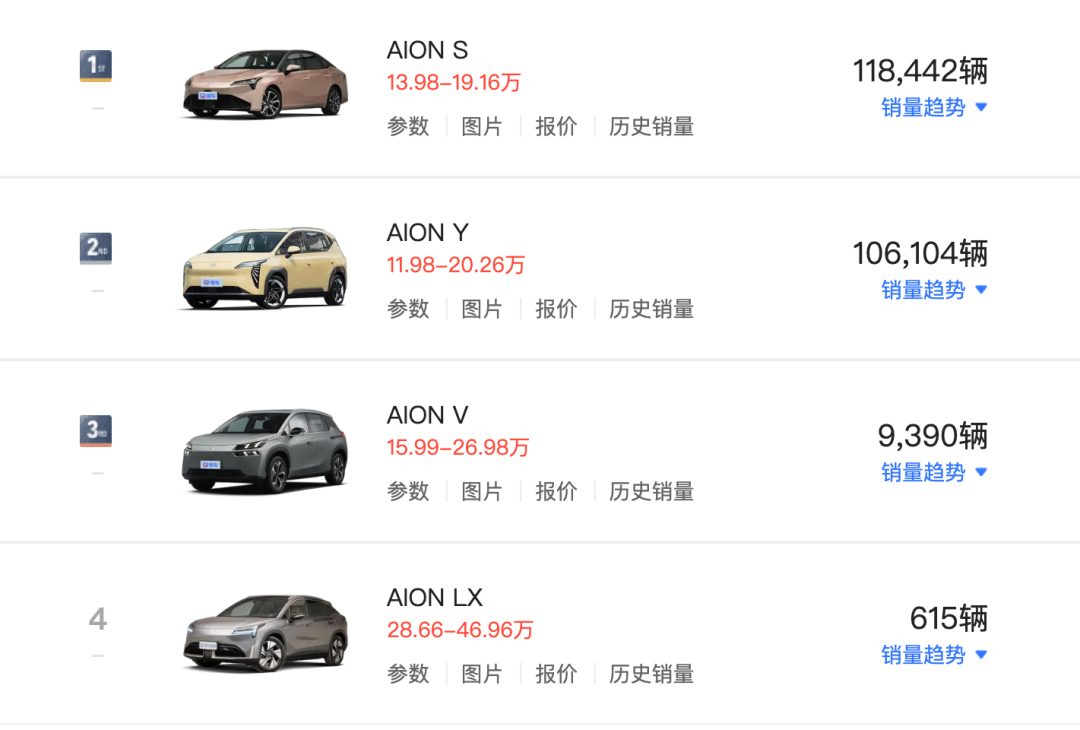The height and width of the screenshot is (730, 1080).
Task: Expand sales trend for AION Y
Action: (x=934, y=290)
